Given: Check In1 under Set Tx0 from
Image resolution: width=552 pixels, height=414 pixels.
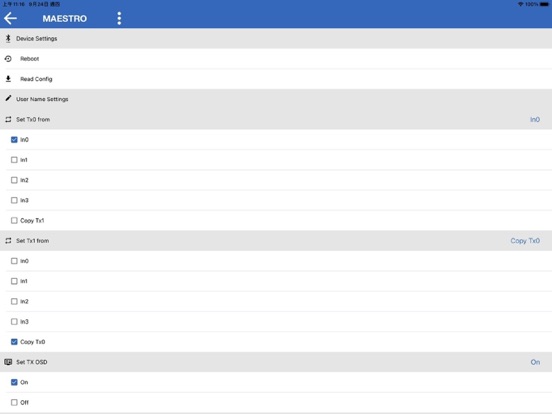Looking at the screenshot, I should [14, 160].
